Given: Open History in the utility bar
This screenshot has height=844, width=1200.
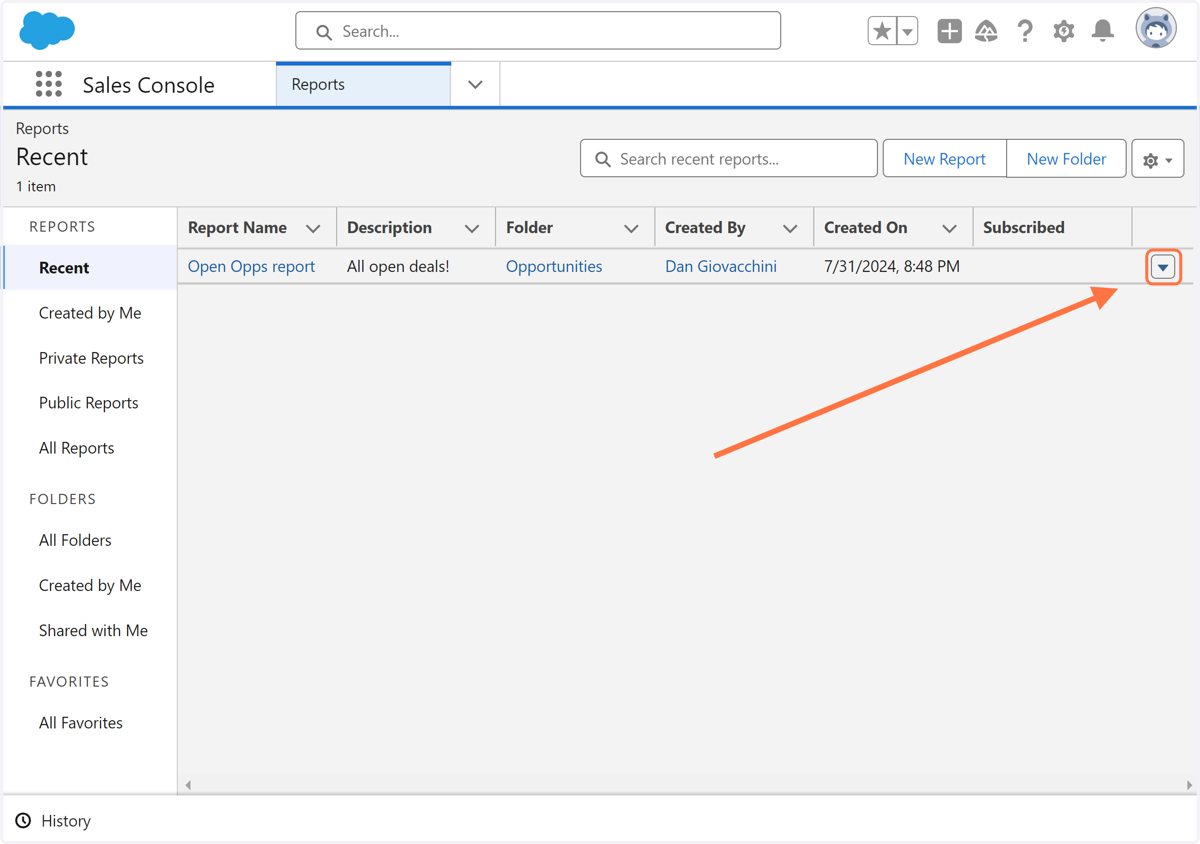Looking at the screenshot, I should [x=53, y=821].
